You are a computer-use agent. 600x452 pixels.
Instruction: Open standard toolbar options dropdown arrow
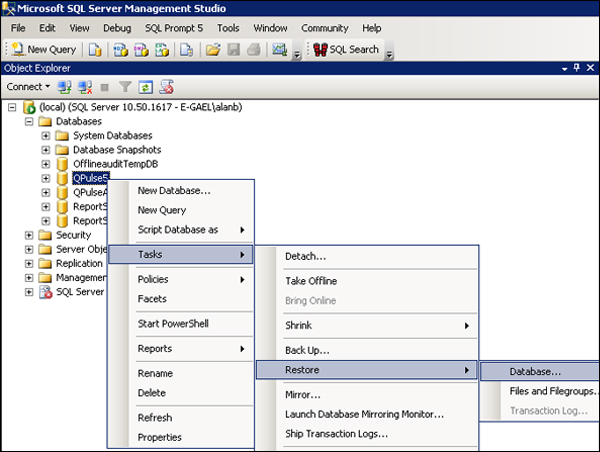coord(297,55)
